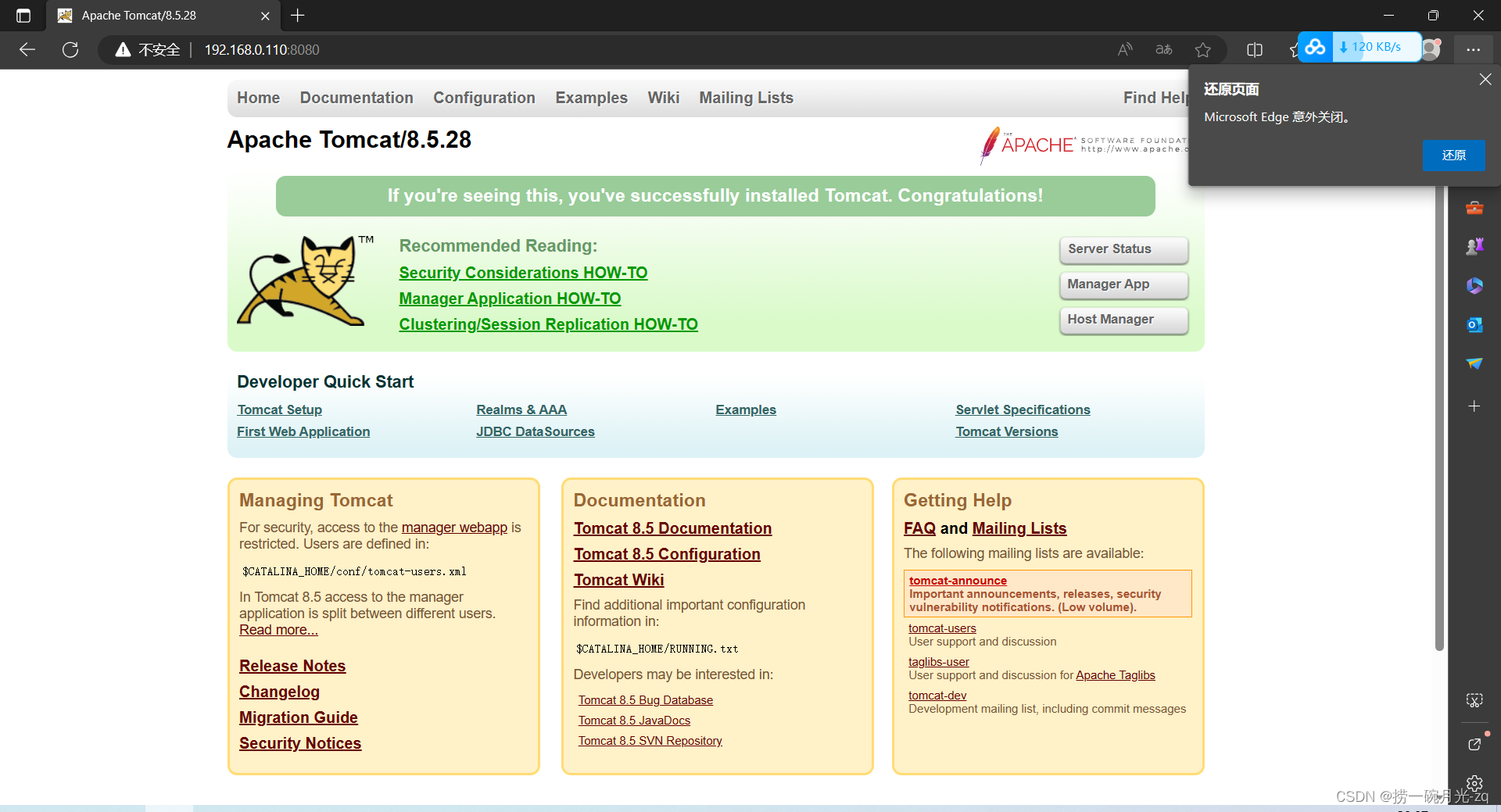This screenshot has width=1501, height=812.
Task: Click the Manager App button
Action: [x=1123, y=284]
